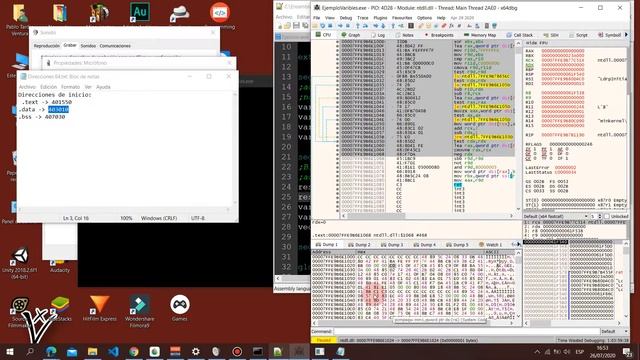Select Wondershare Filmora9 desktop shortcut

click(x=140, y=311)
